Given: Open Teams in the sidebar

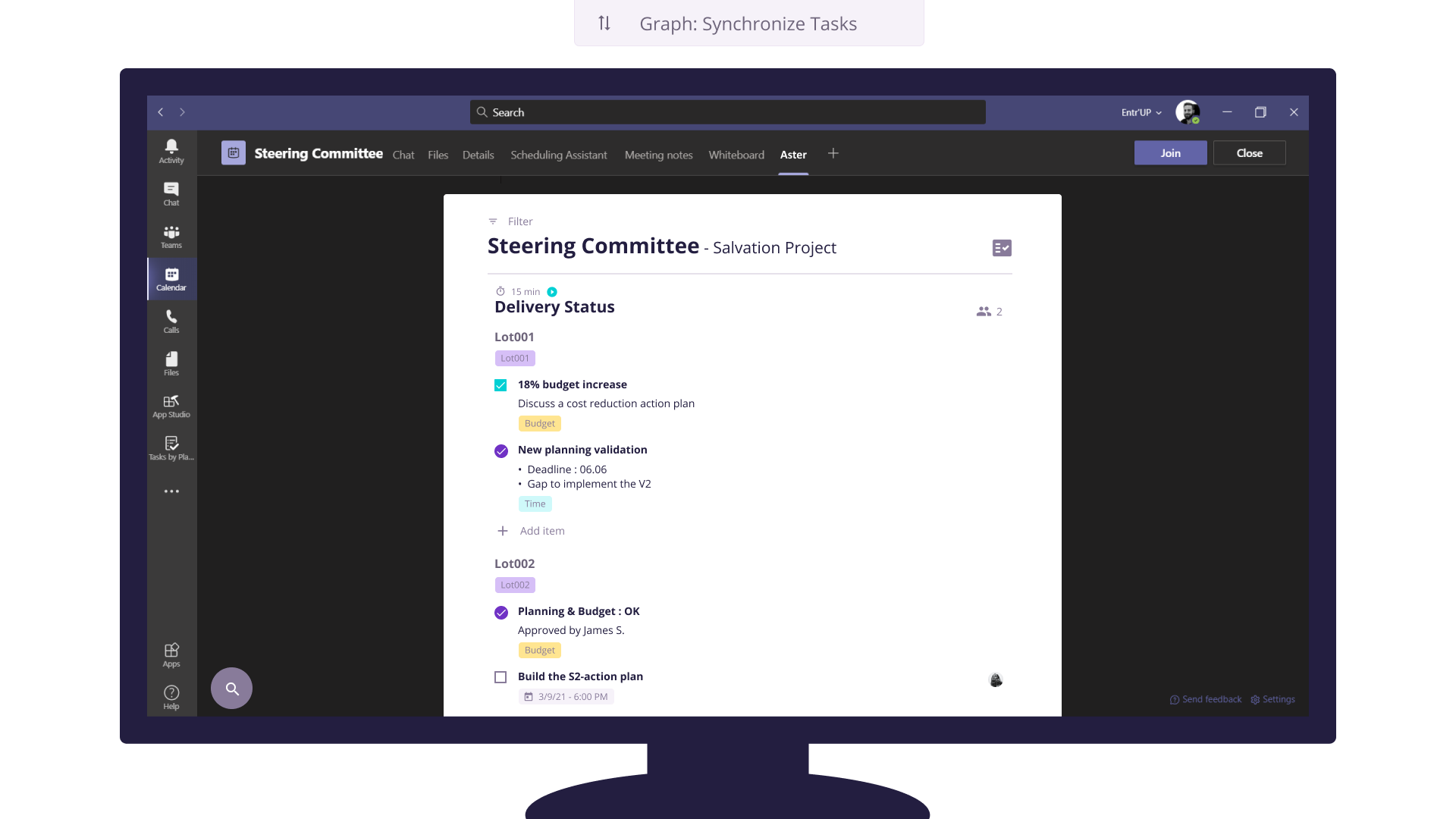Looking at the screenshot, I should click(x=171, y=236).
